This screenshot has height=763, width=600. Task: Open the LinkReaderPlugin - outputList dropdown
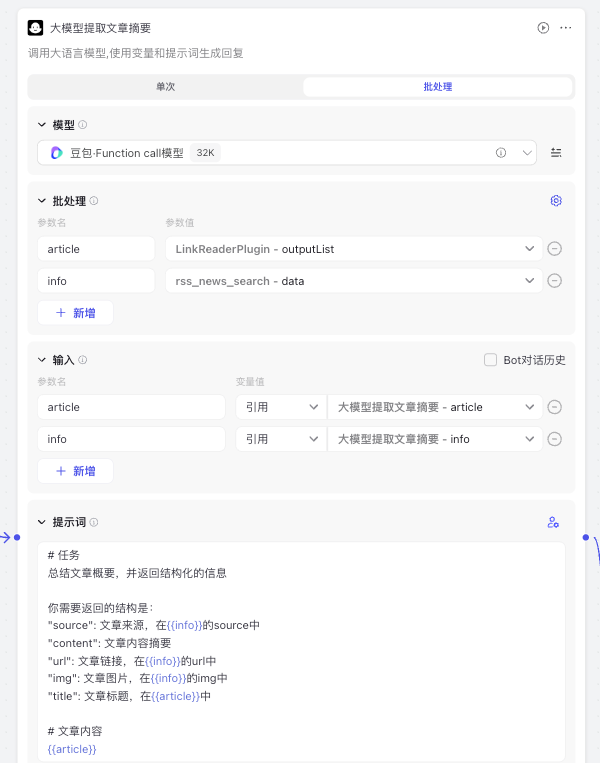click(354, 249)
